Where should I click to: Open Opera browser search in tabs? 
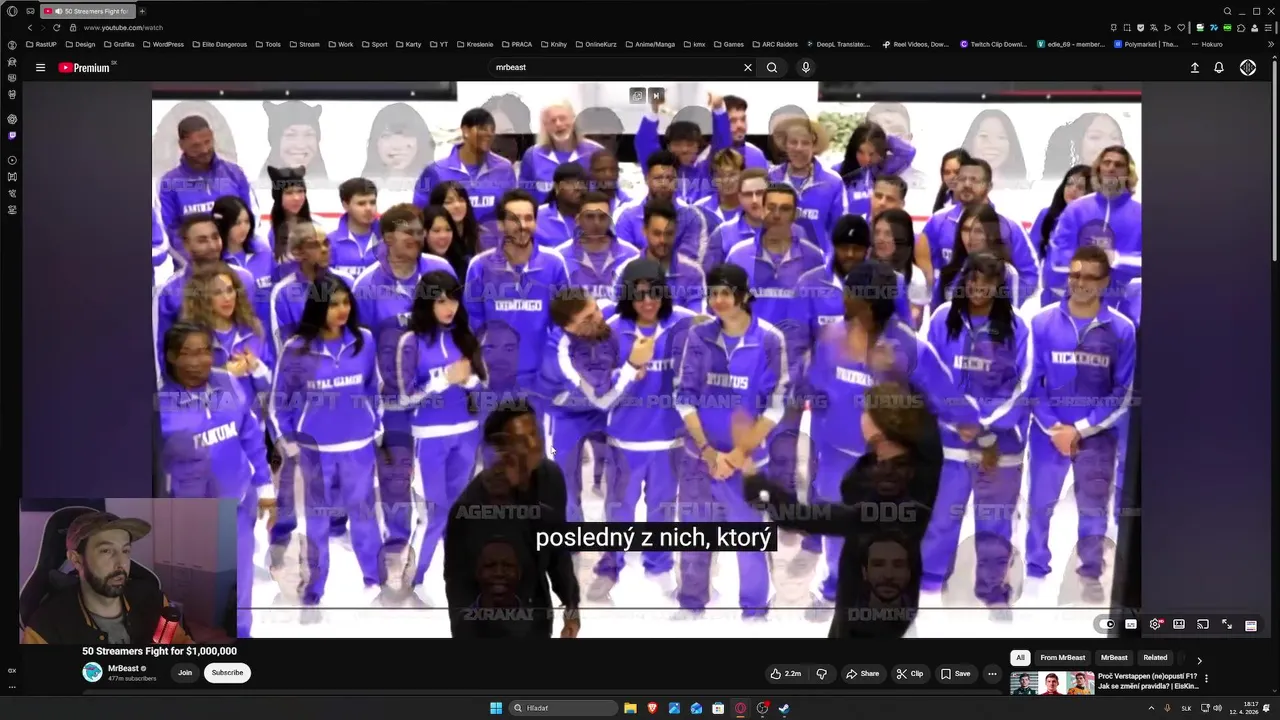(x=1227, y=11)
